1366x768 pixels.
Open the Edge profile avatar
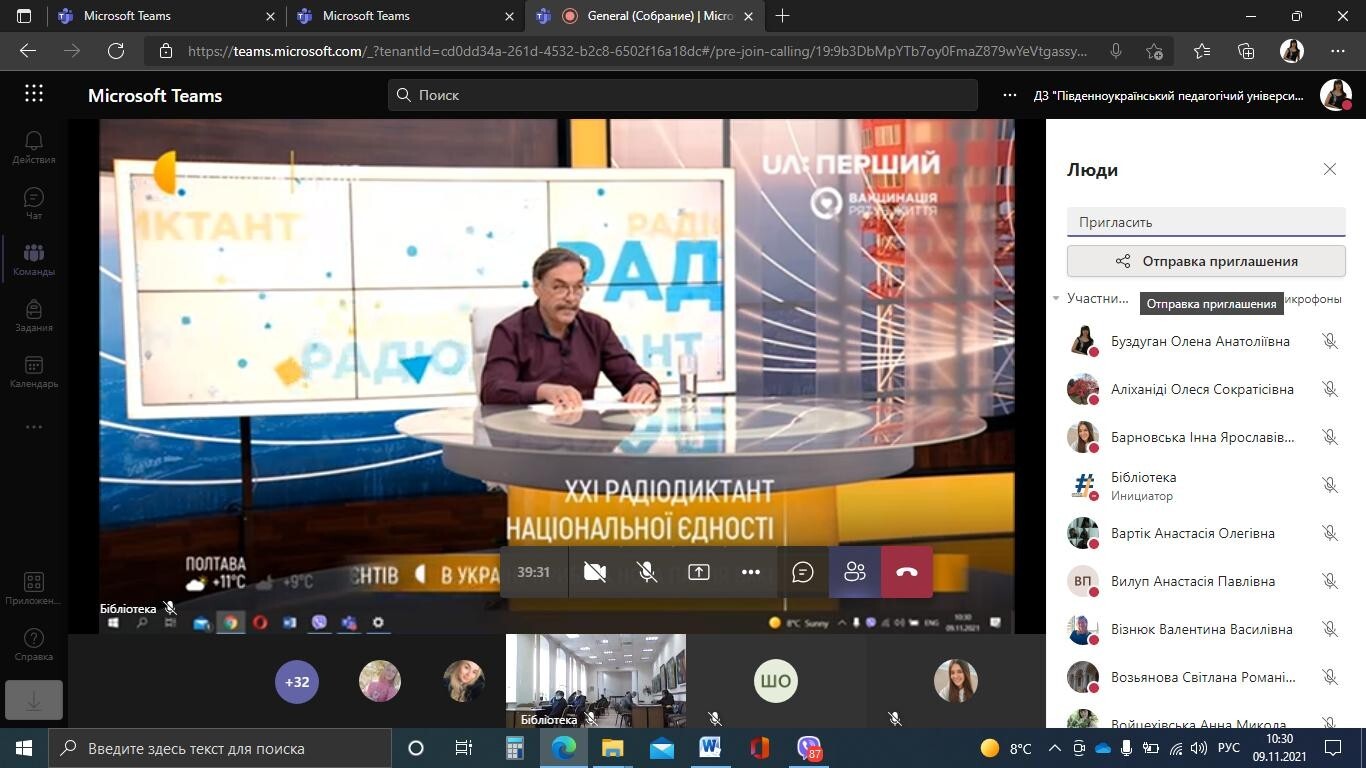click(x=1292, y=51)
